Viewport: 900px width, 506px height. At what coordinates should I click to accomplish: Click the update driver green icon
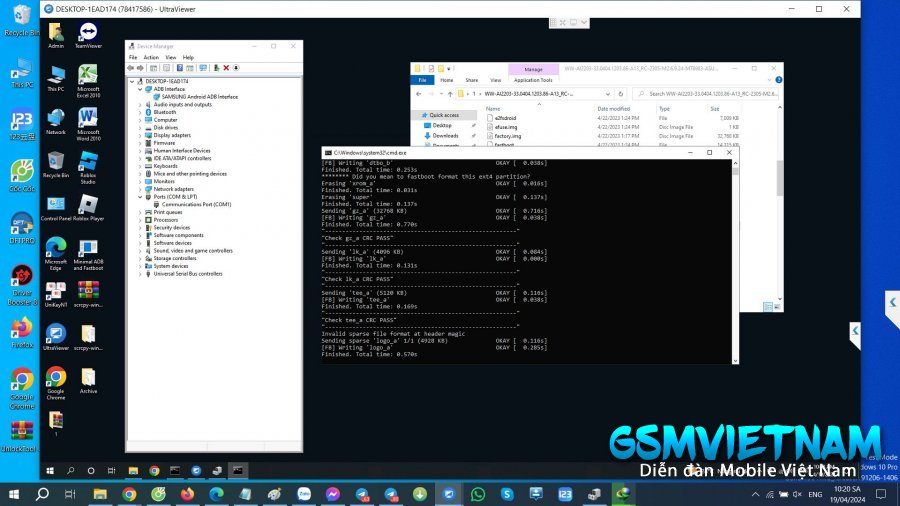pos(216,68)
